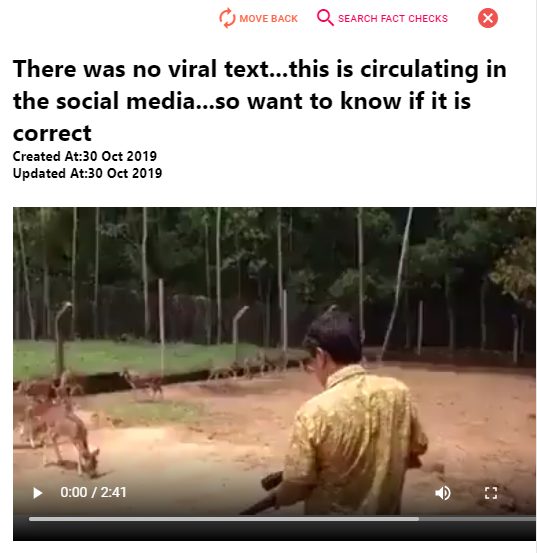The image size is (537, 553).
Task: Click the Created At:30 Oct 2019 line
Action: [x=85, y=156]
